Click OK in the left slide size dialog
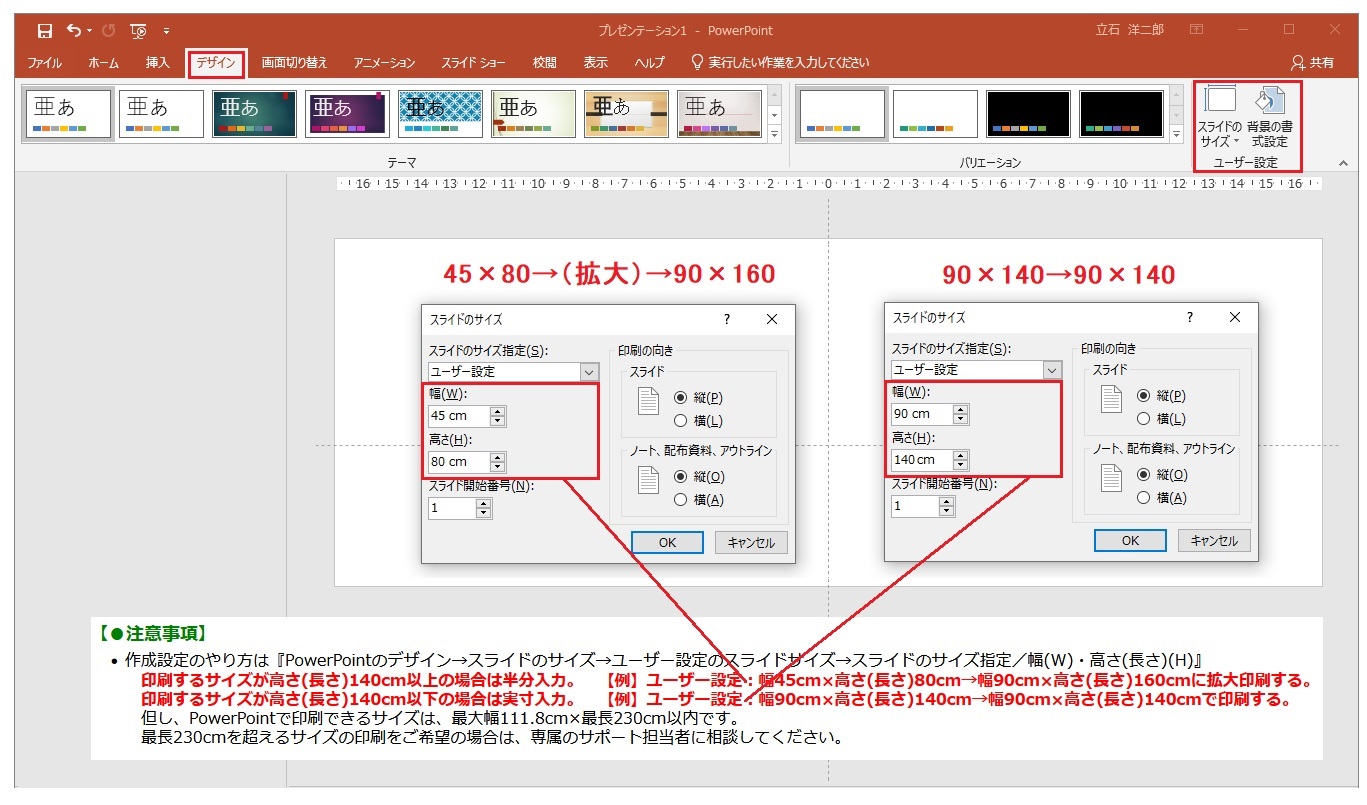 pos(667,542)
